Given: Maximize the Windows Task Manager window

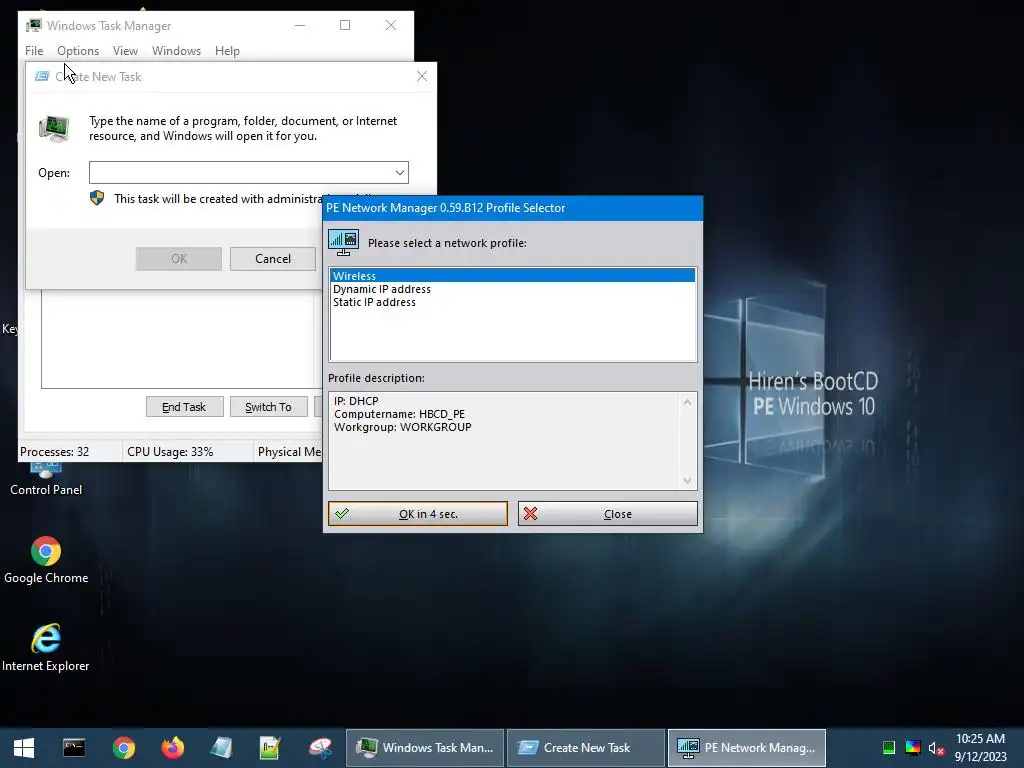Looking at the screenshot, I should click(x=345, y=25).
